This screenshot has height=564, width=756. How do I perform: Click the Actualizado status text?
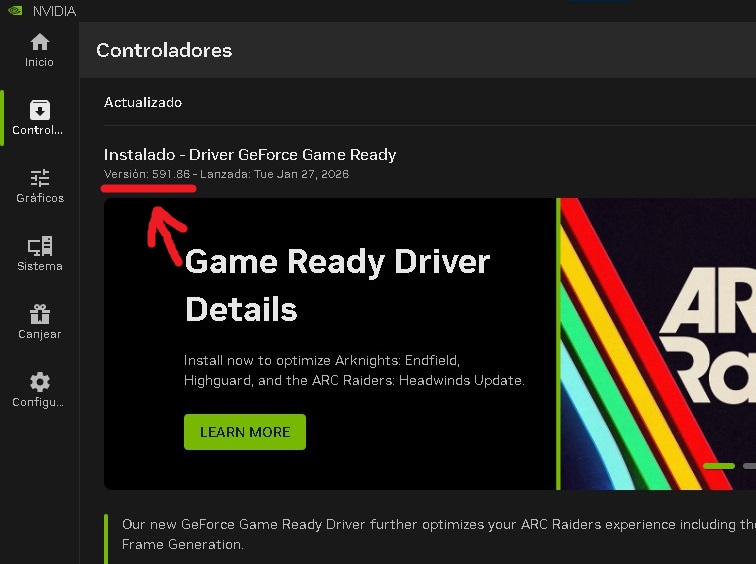tap(143, 102)
